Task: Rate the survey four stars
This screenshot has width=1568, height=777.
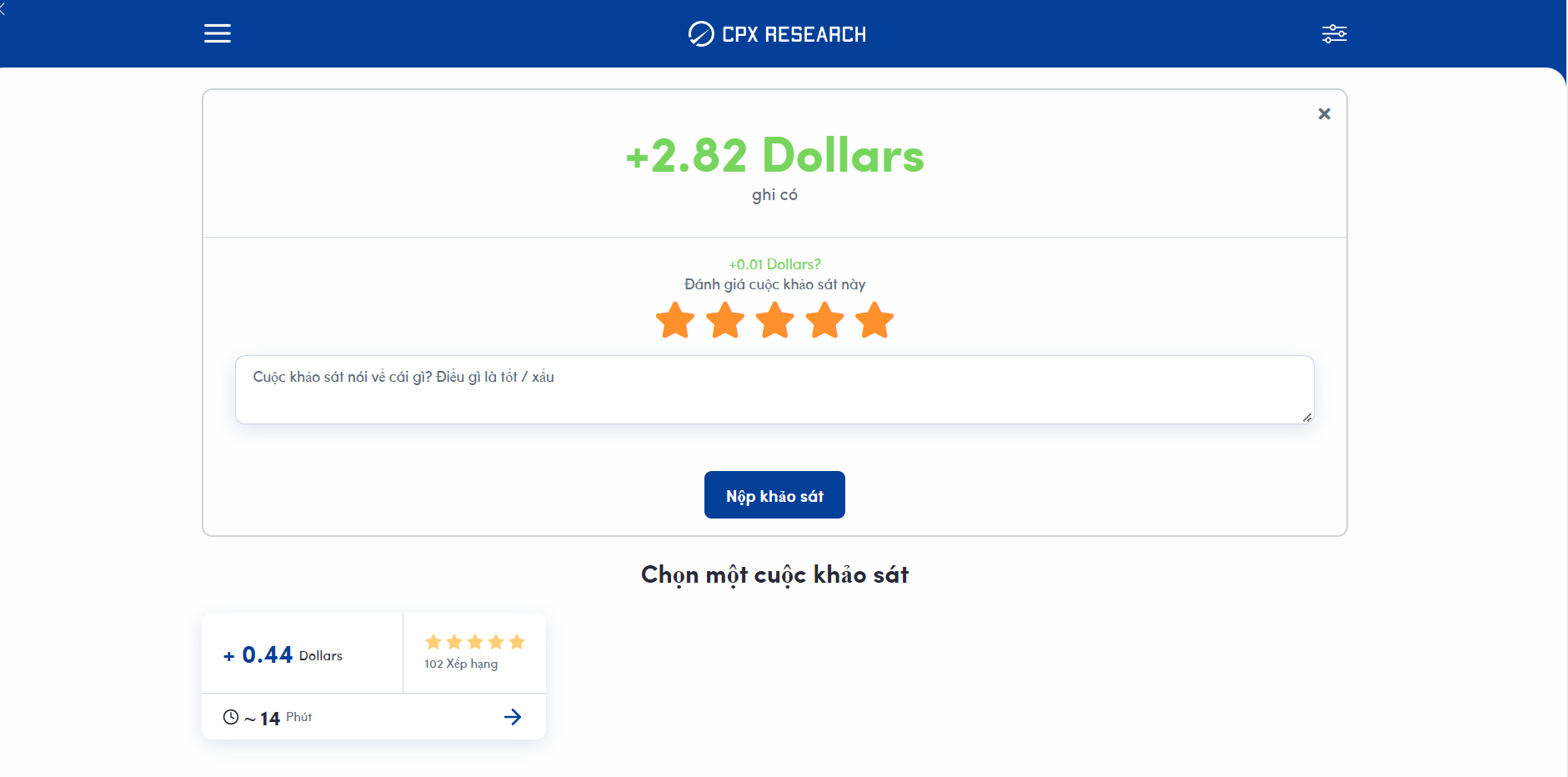Action: click(x=825, y=321)
